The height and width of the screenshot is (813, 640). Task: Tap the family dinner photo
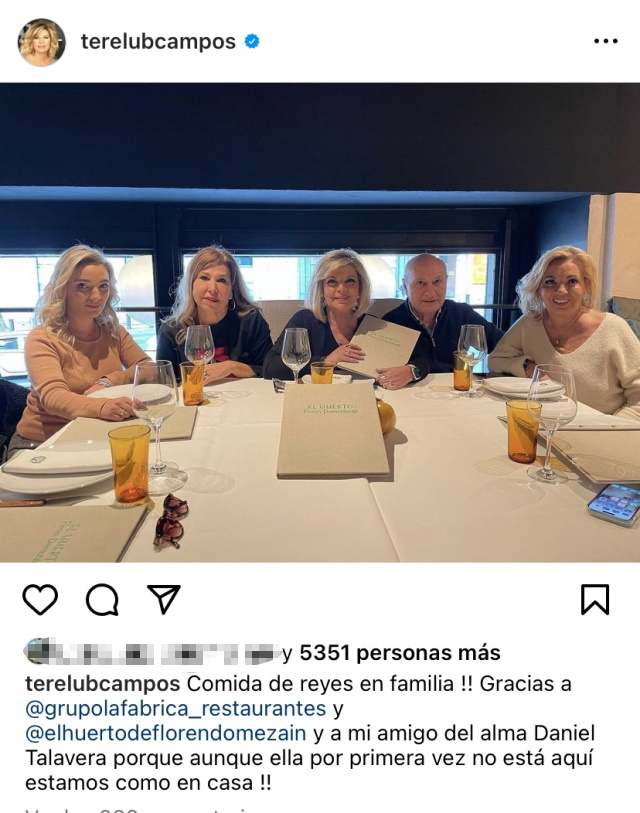(x=320, y=323)
